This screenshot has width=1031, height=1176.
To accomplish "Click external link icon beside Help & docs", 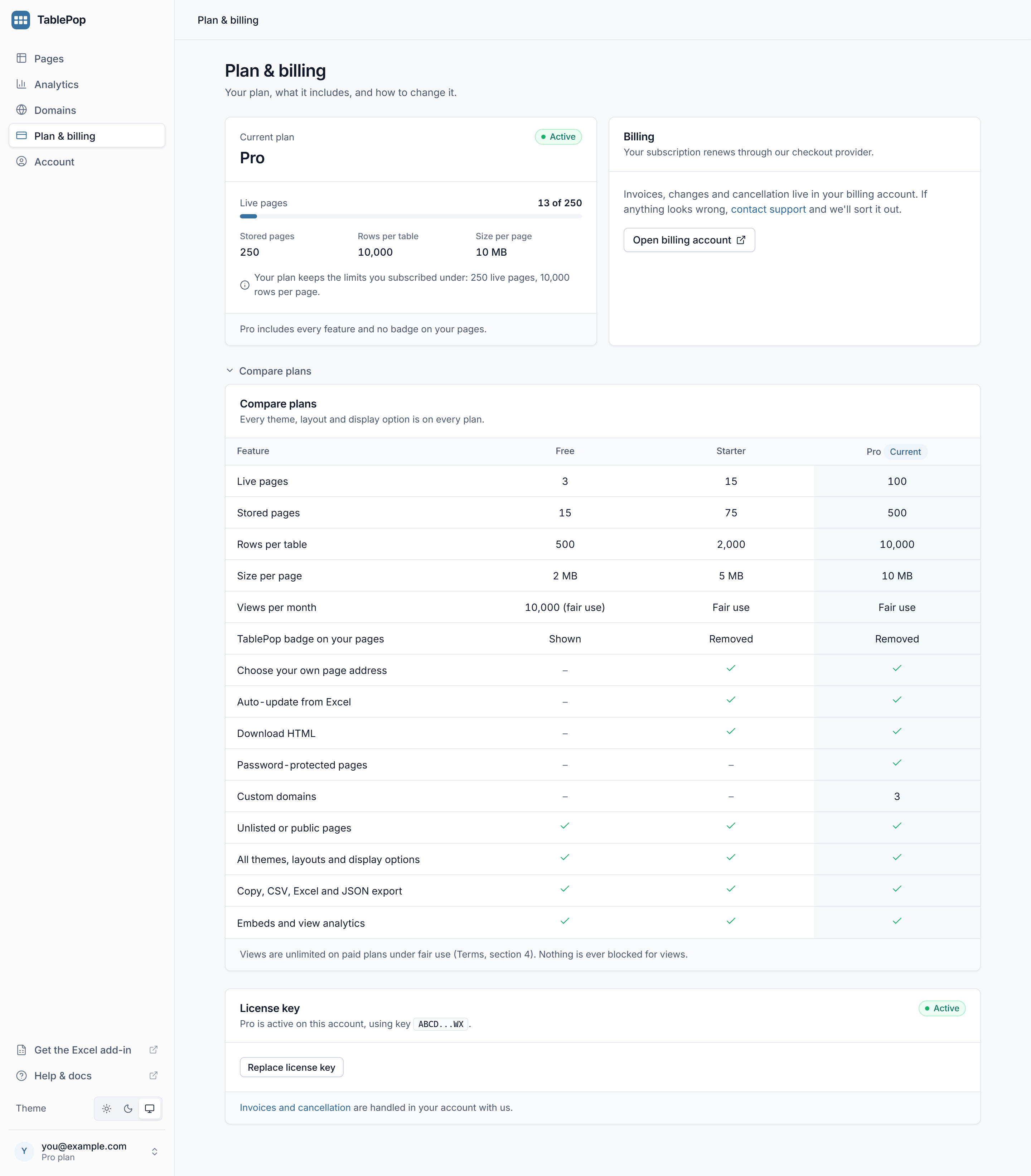I will pyautogui.click(x=154, y=1076).
